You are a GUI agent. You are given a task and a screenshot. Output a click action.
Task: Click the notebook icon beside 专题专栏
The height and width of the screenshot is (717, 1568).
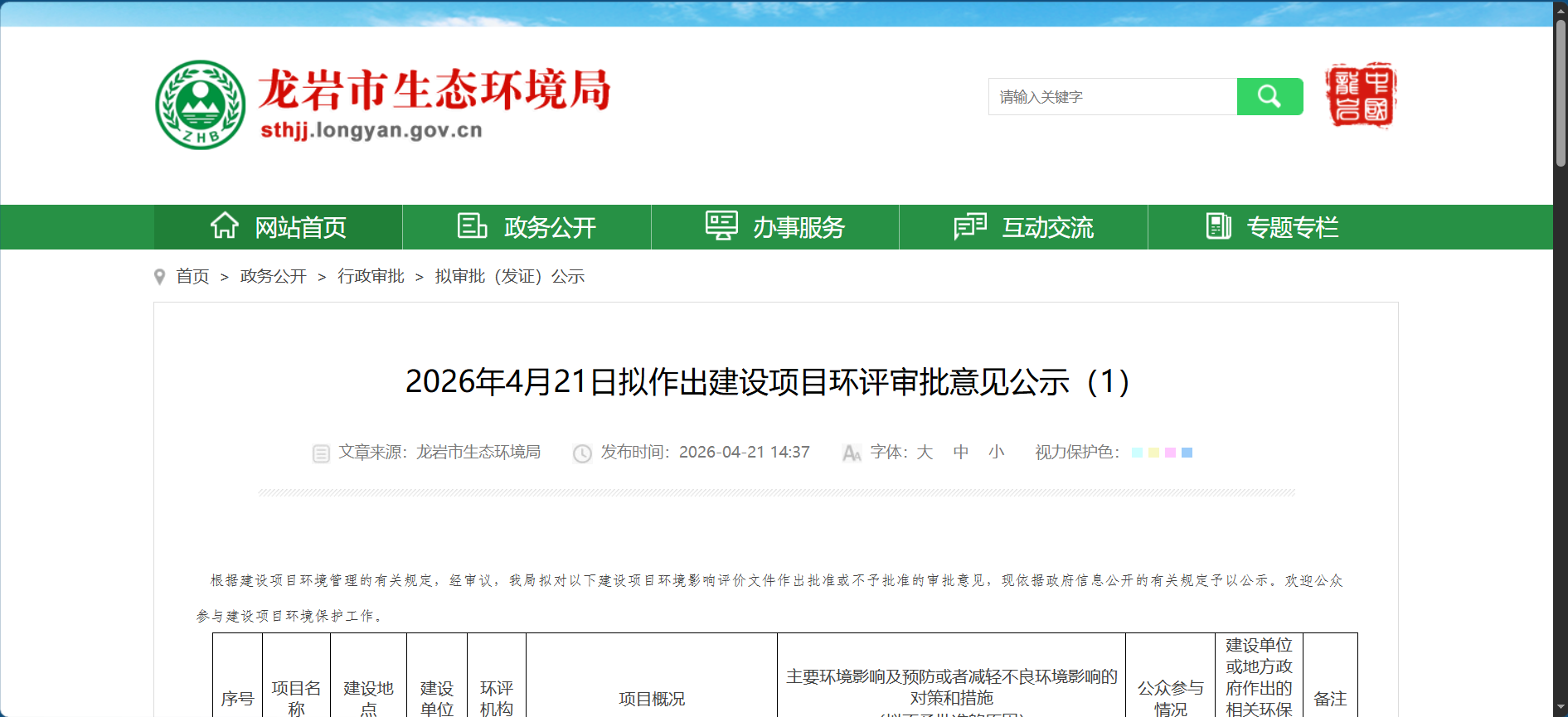[x=1218, y=225]
